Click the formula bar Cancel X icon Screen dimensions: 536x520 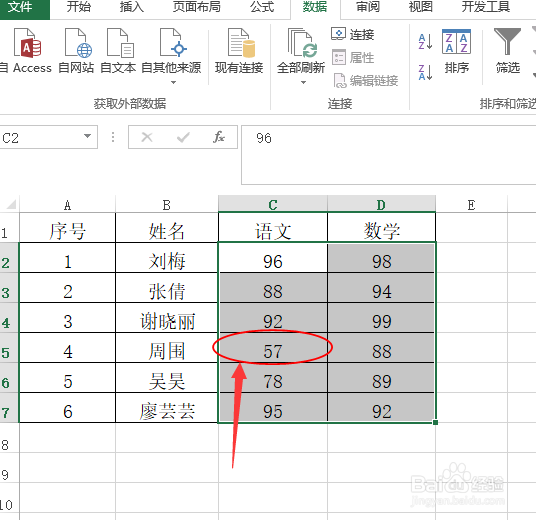click(x=147, y=137)
